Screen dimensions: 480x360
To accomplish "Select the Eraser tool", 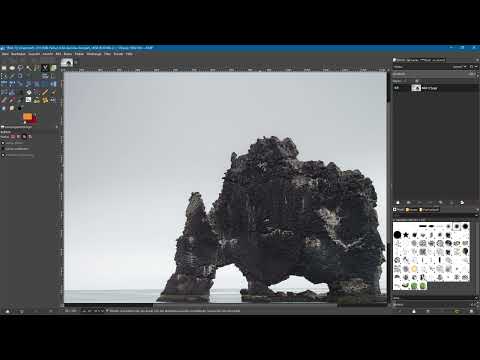I will [4, 100].
